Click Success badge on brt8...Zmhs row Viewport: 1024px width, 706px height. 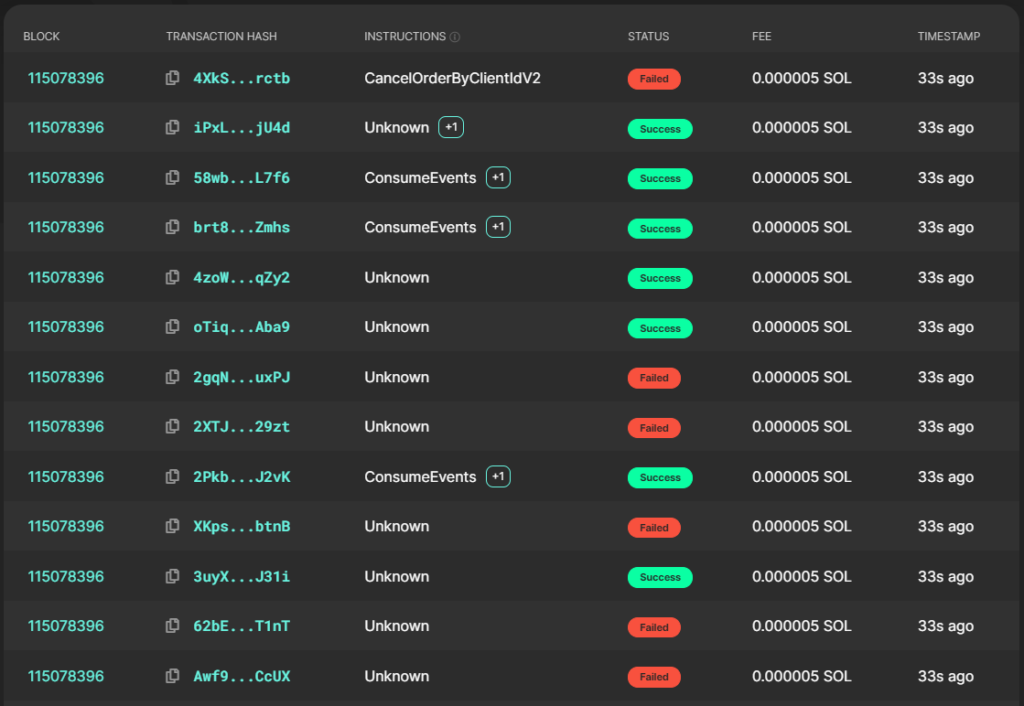tap(660, 229)
